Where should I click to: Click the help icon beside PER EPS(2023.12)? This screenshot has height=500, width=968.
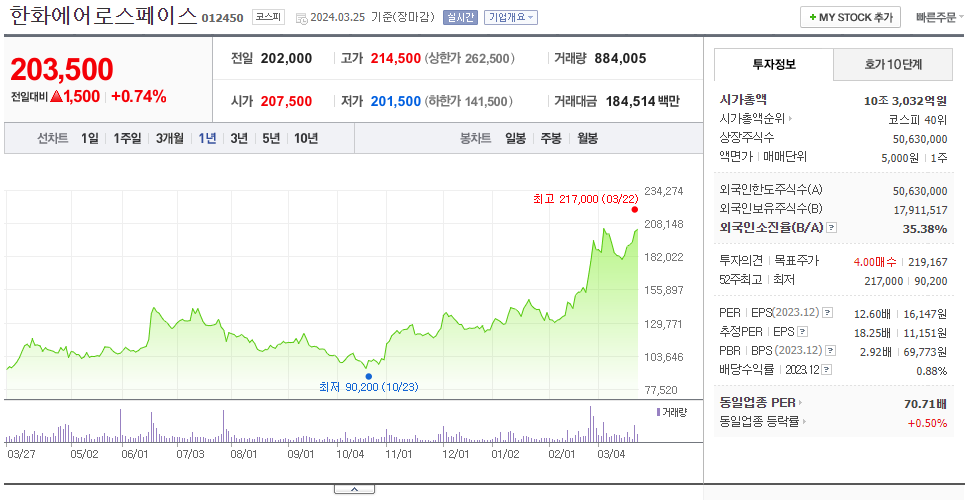828,313
